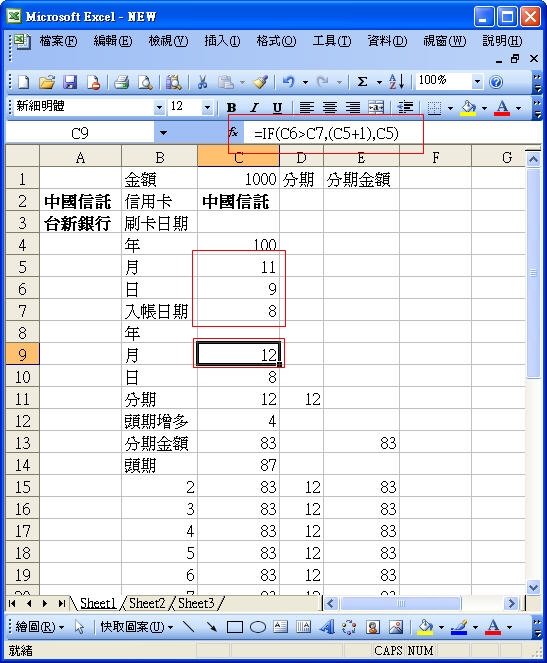This screenshot has height=663, width=547.
Task: Open the 檔案(F) menu
Action: pos(58,41)
